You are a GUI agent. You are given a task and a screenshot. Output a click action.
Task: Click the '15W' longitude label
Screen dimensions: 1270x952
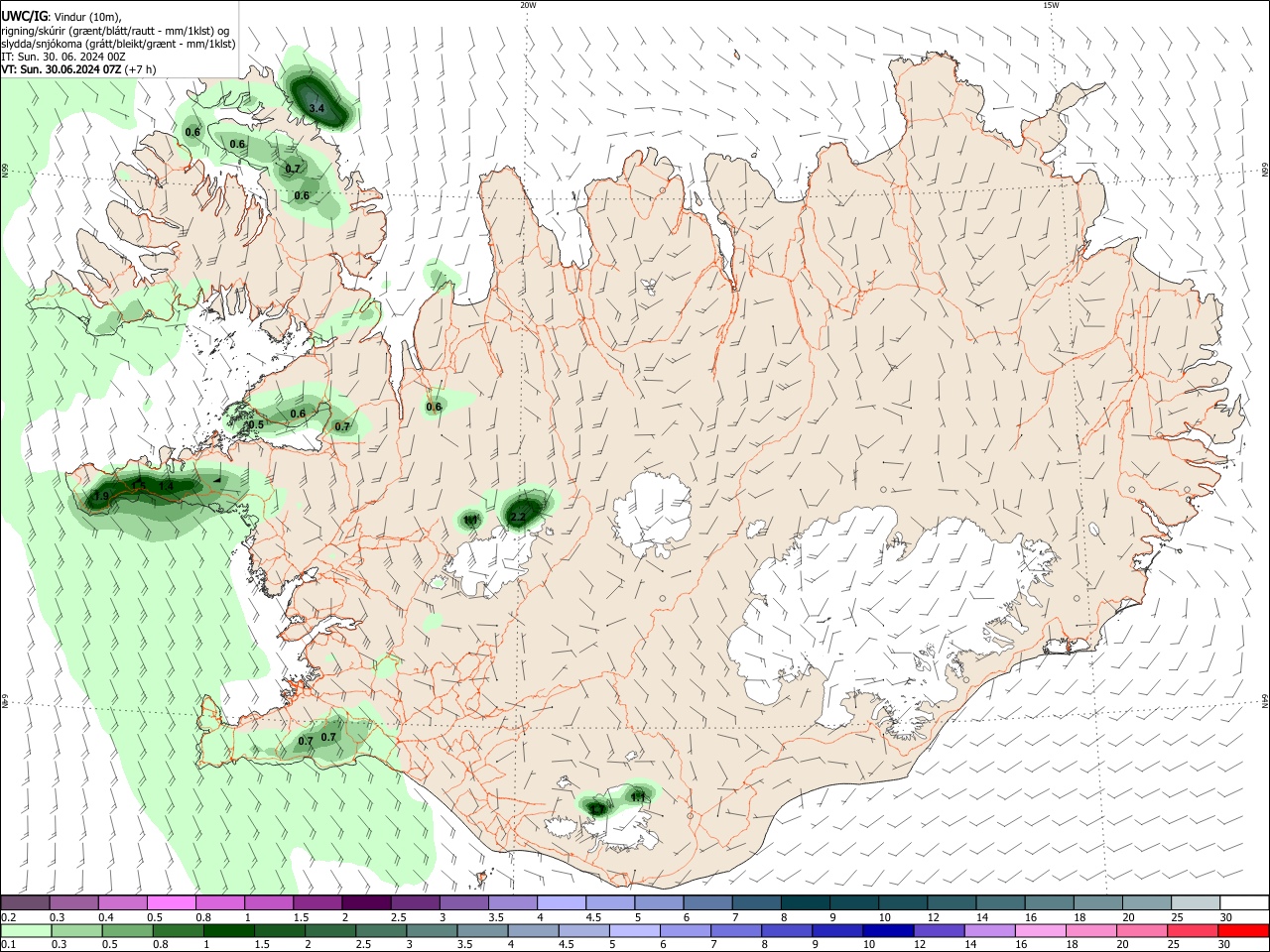tap(1051, 5)
